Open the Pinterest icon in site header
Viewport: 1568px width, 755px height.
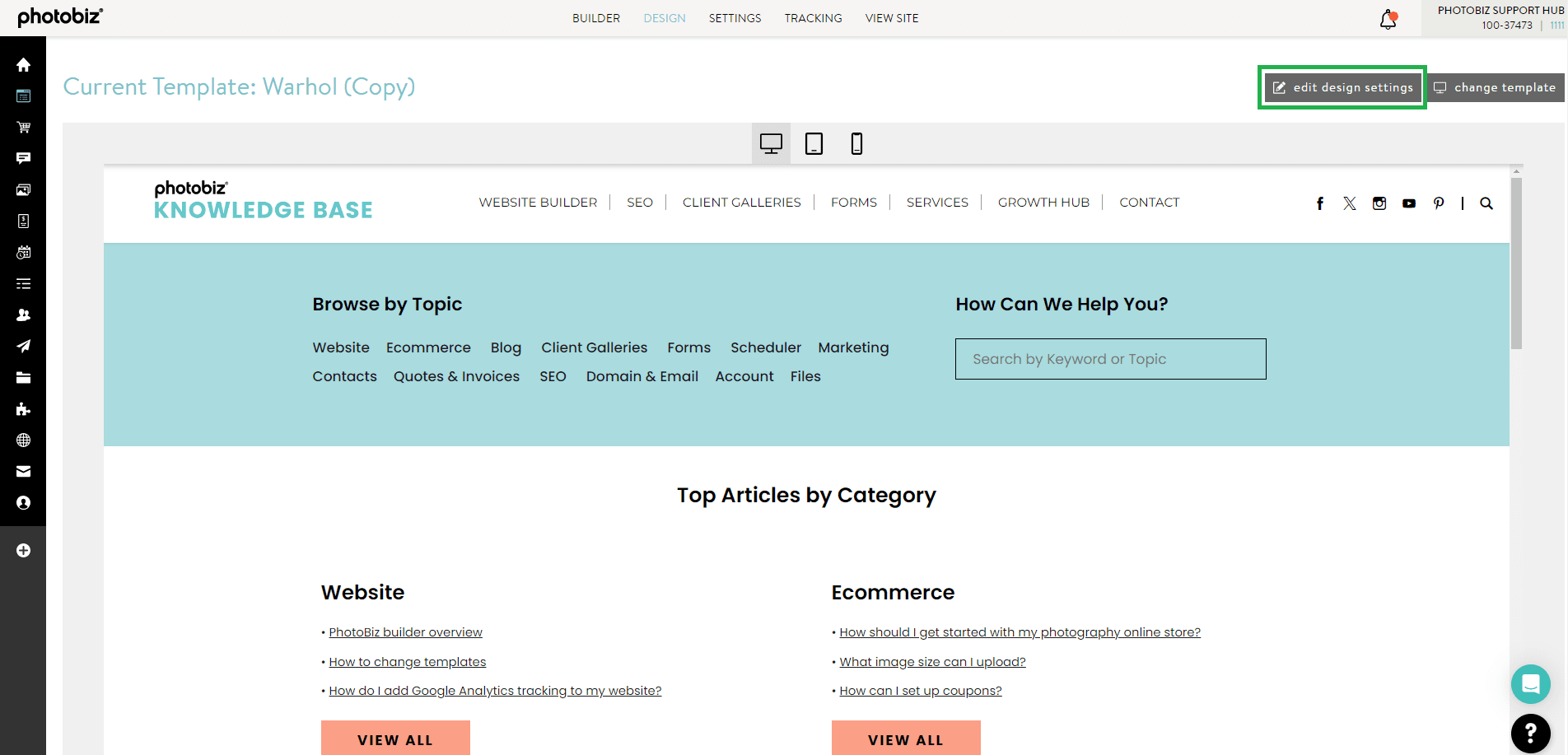(1439, 203)
